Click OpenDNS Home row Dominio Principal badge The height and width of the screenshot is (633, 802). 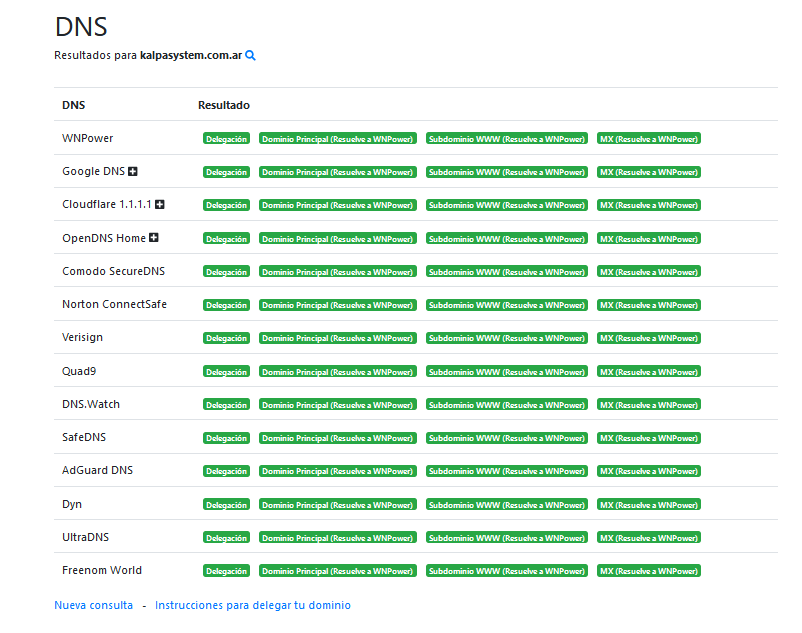click(338, 238)
